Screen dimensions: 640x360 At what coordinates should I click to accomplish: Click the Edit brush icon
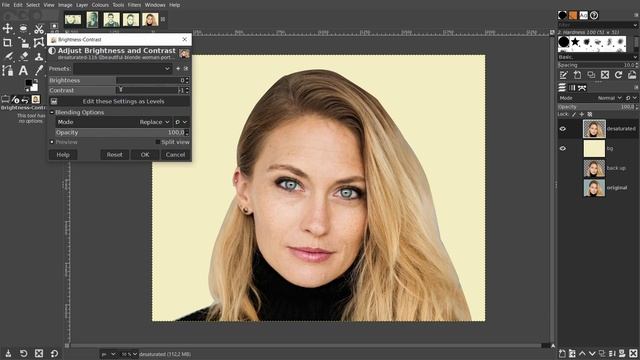pyautogui.click(x=564, y=75)
